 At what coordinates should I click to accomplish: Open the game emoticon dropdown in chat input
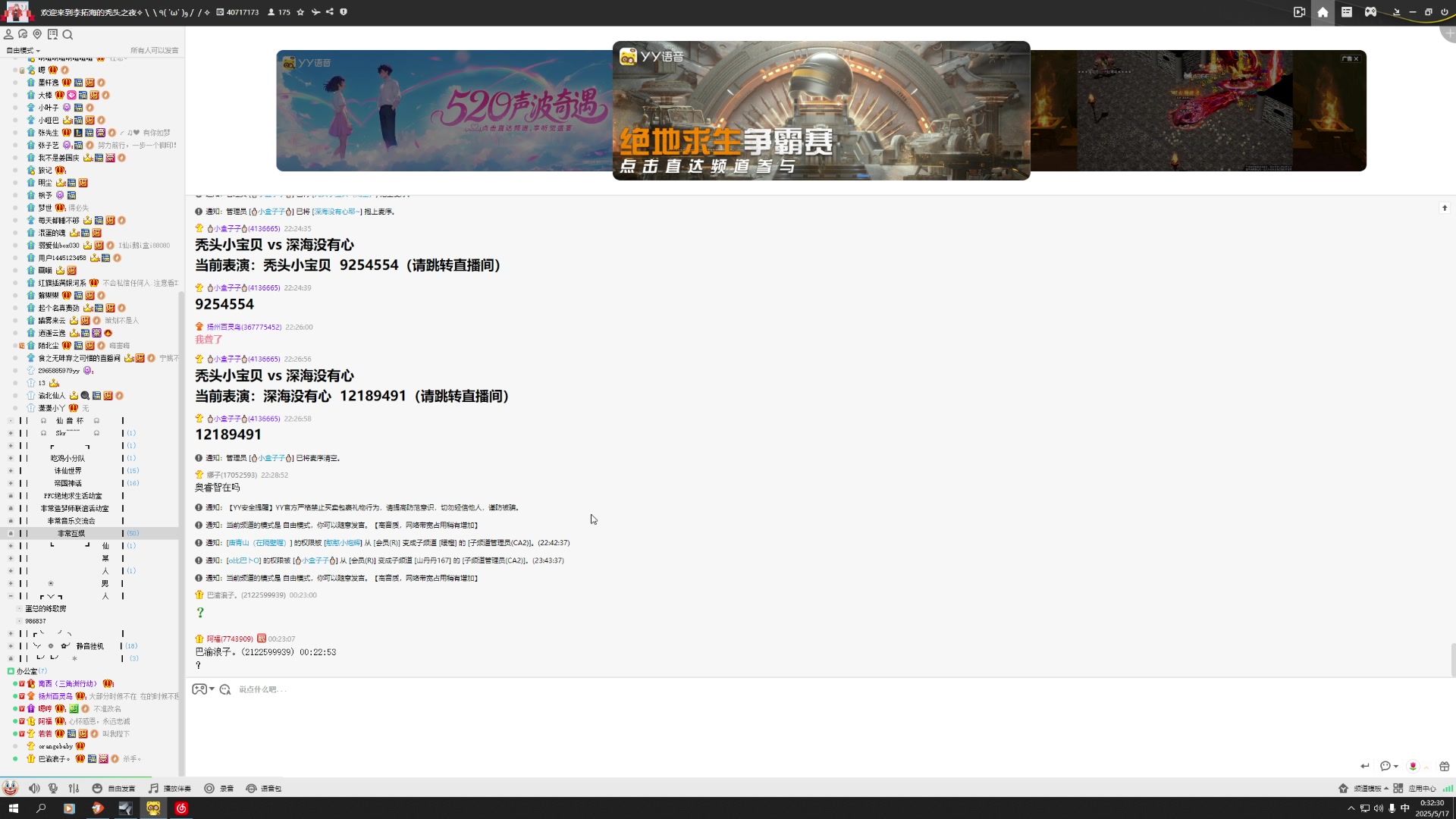202,689
